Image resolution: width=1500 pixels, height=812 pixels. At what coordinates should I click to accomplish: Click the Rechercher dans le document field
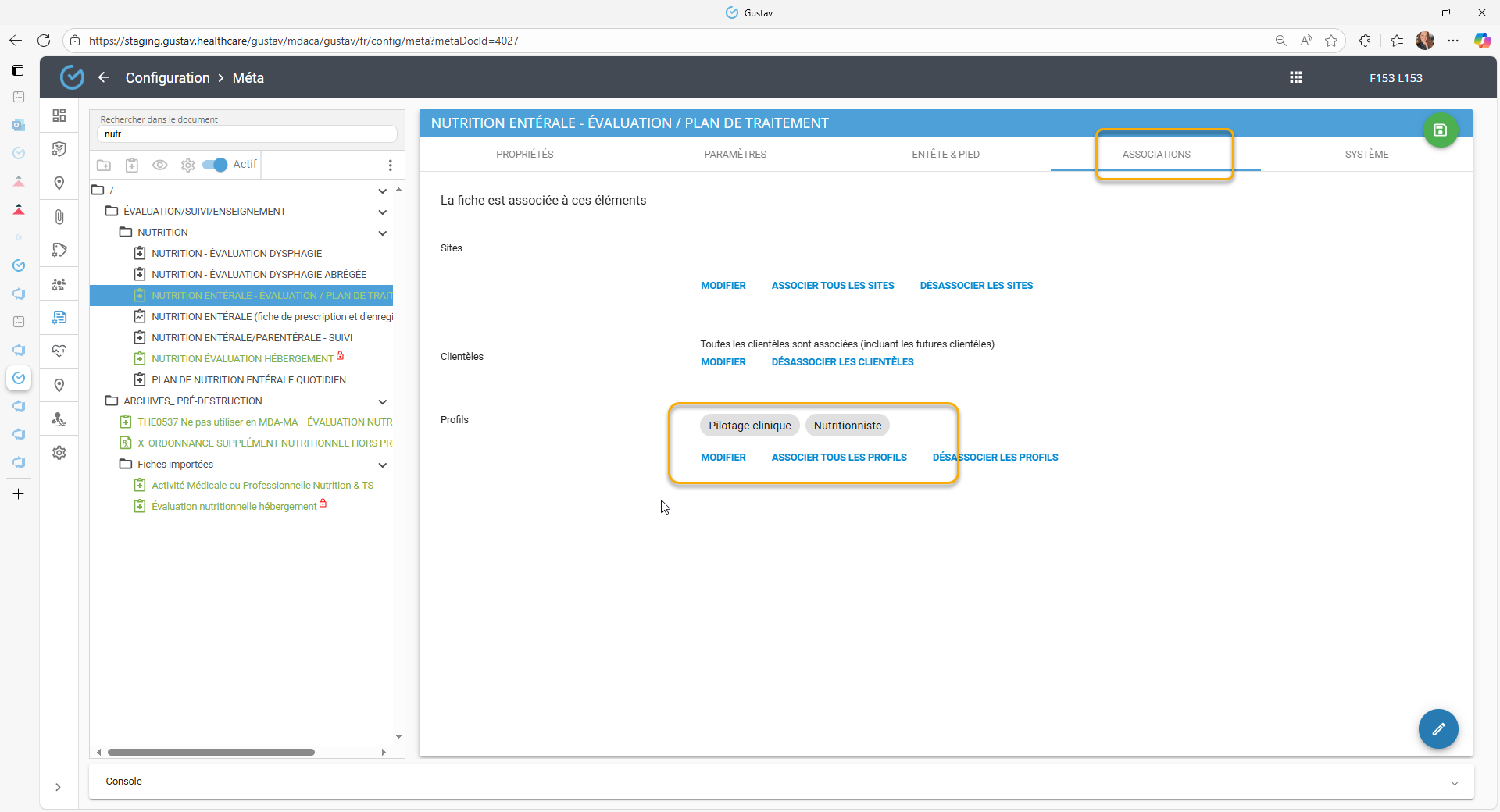[246, 134]
